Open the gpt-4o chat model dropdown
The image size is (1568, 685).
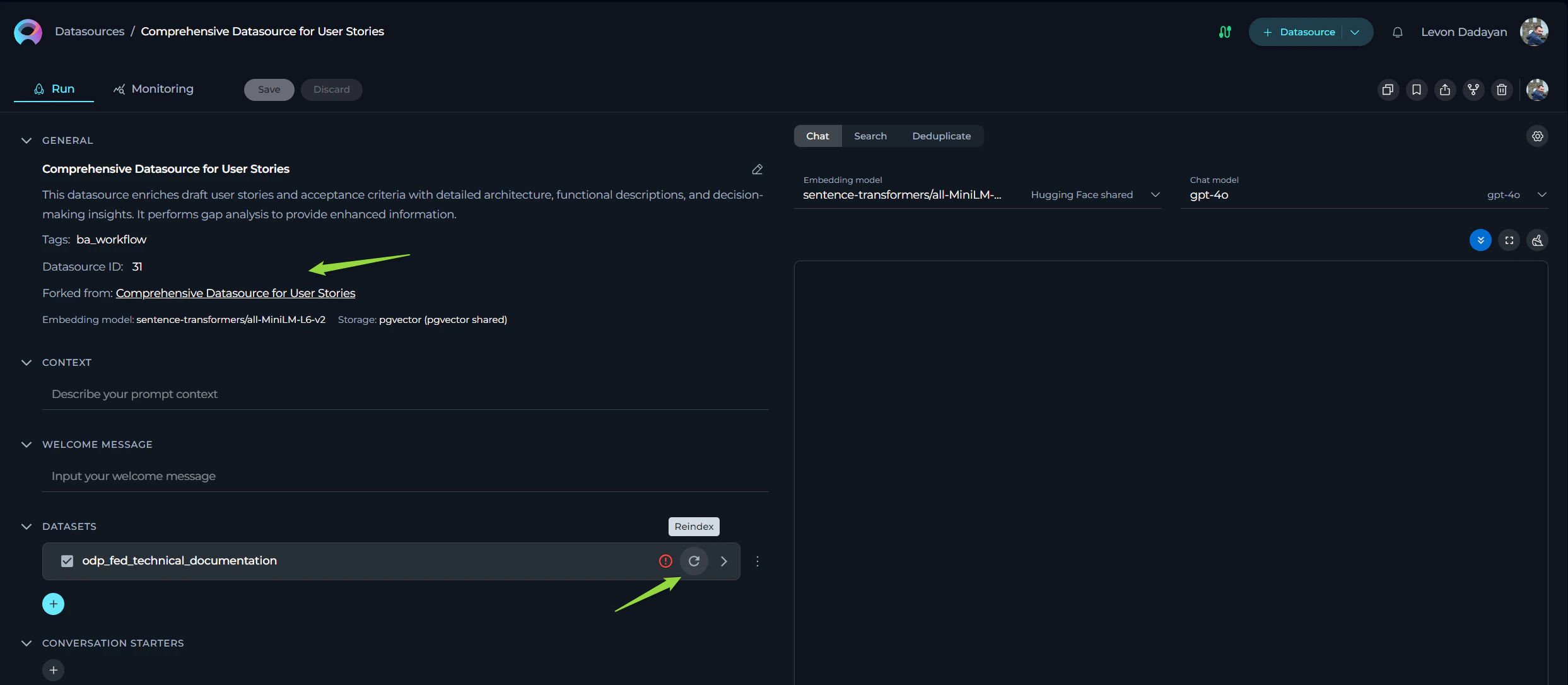1543,194
